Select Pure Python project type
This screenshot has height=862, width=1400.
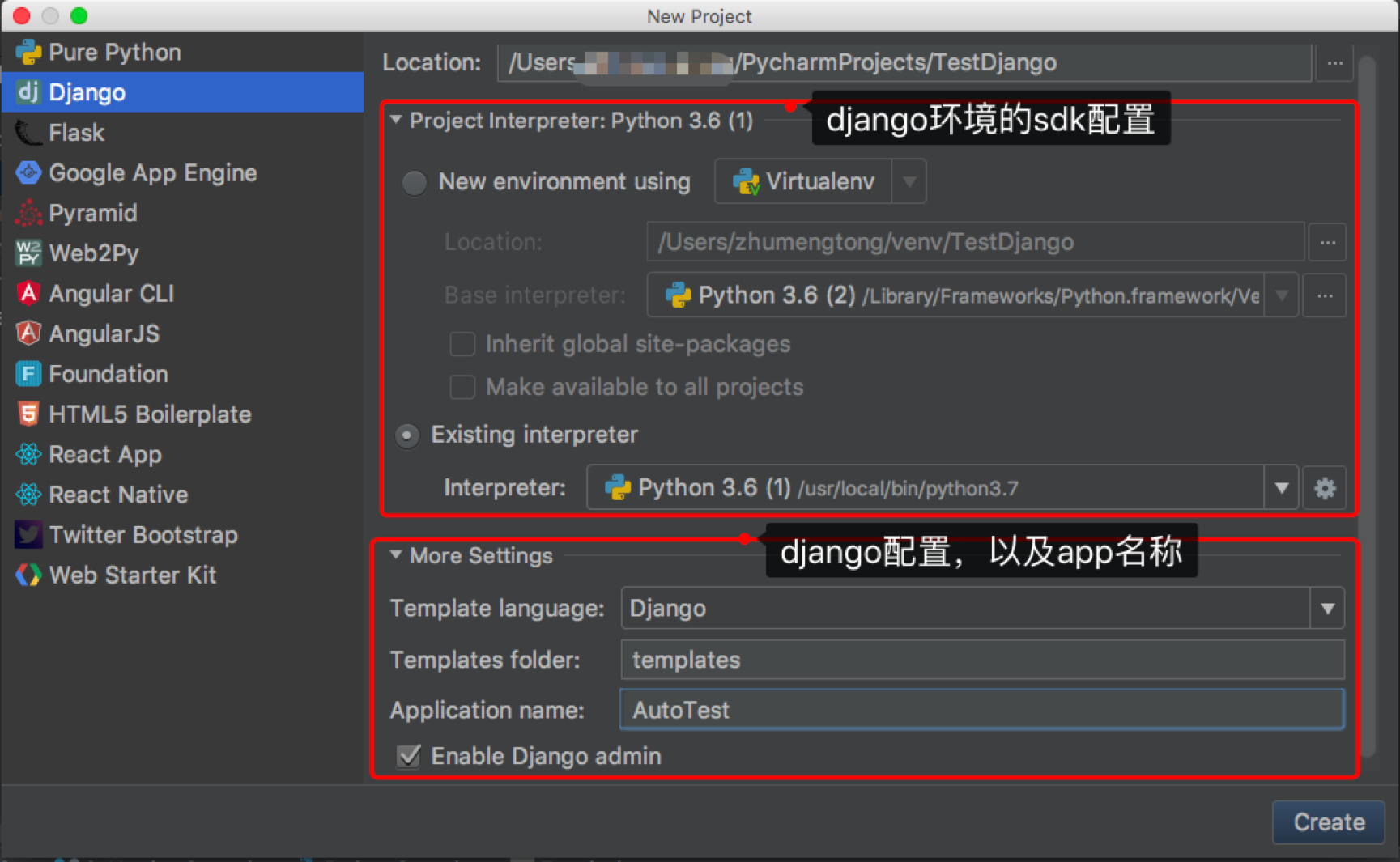(114, 53)
